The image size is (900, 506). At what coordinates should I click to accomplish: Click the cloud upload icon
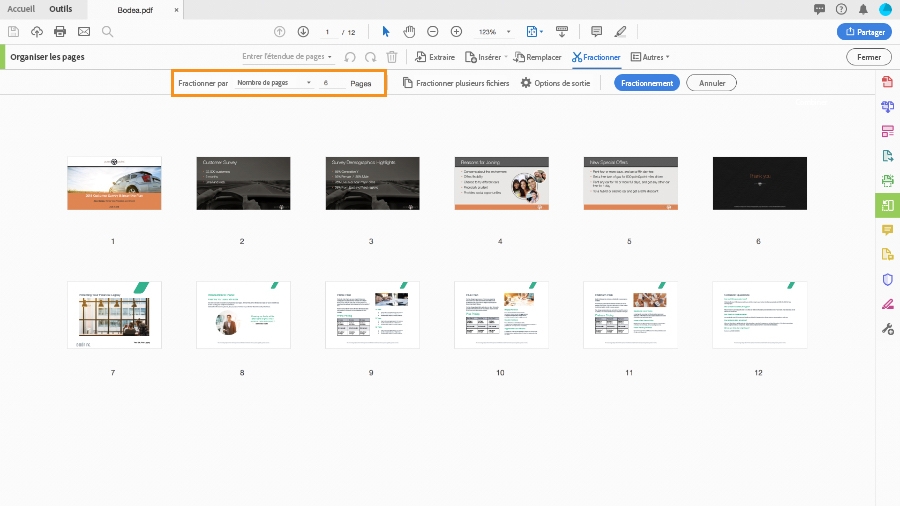[x=37, y=32]
